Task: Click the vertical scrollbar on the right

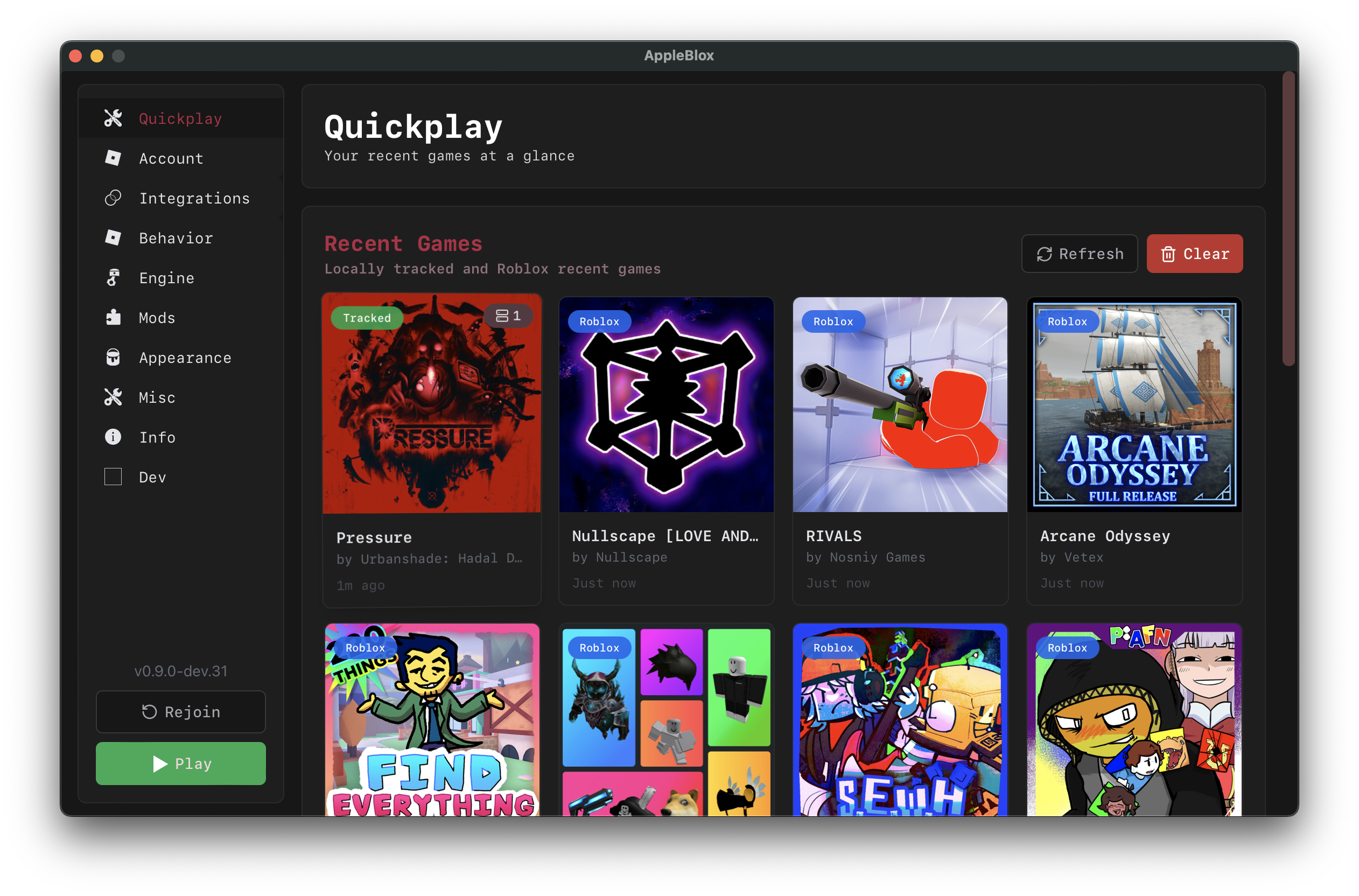Action: coord(1290,217)
